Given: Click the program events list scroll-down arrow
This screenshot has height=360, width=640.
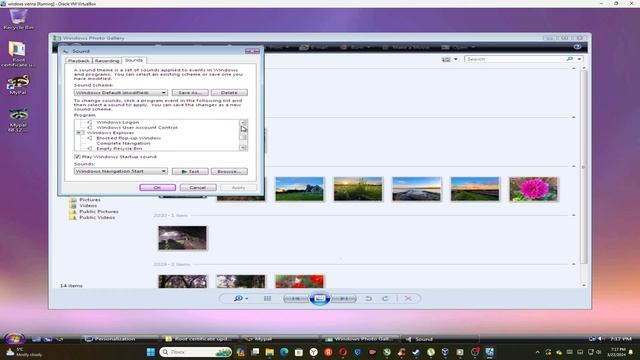Looking at the screenshot, I should tap(243, 148).
